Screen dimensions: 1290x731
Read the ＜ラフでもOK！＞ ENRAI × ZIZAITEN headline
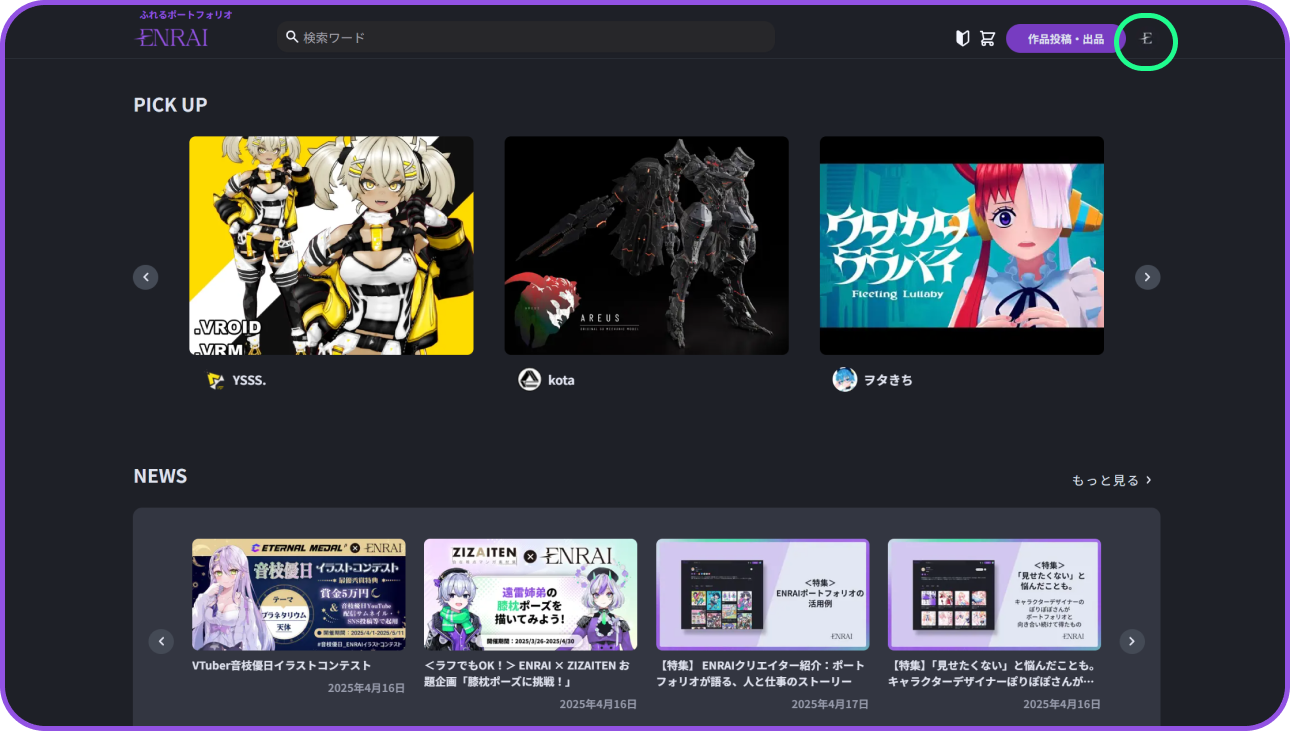click(528, 674)
